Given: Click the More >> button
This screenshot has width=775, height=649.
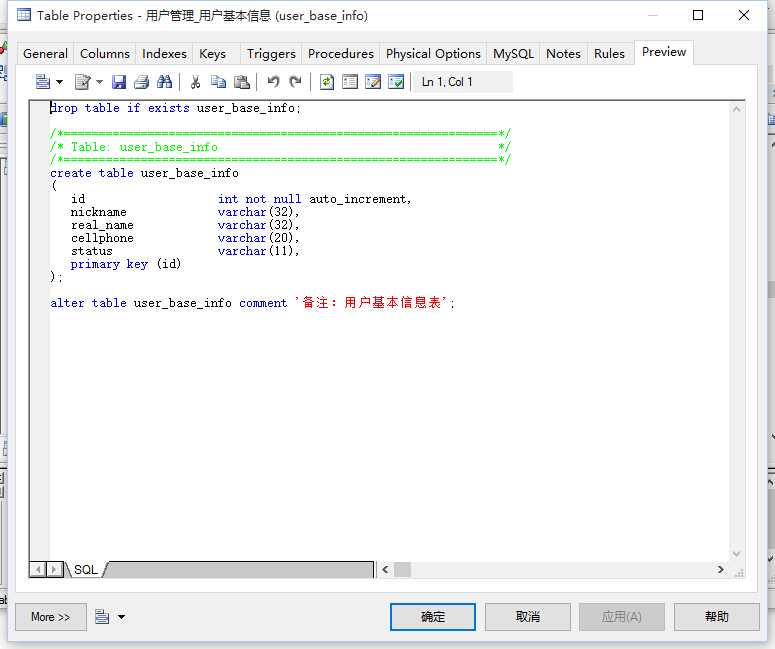Looking at the screenshot, I should pos(50,617).
